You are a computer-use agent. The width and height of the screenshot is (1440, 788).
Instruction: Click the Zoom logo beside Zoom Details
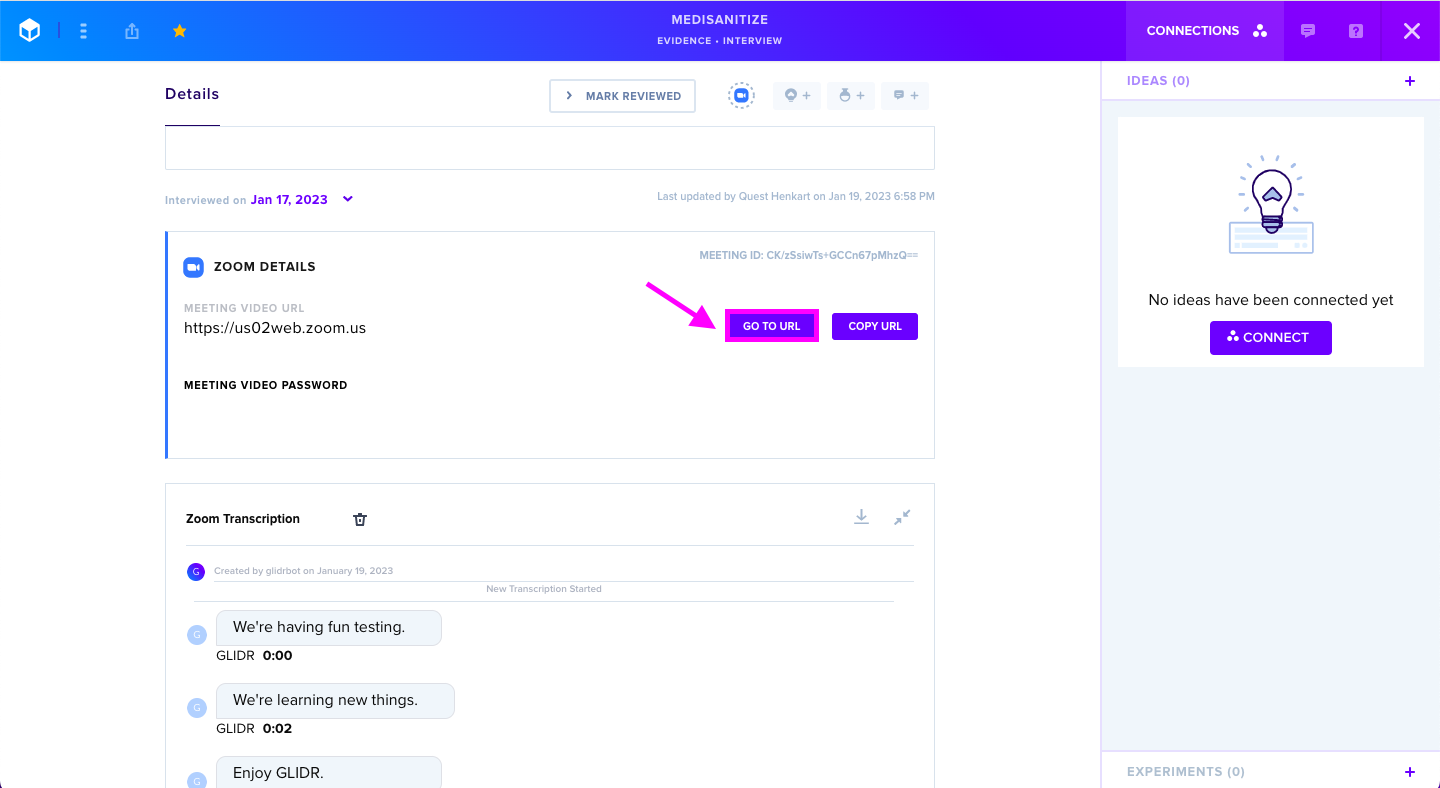tap(193, 267)
